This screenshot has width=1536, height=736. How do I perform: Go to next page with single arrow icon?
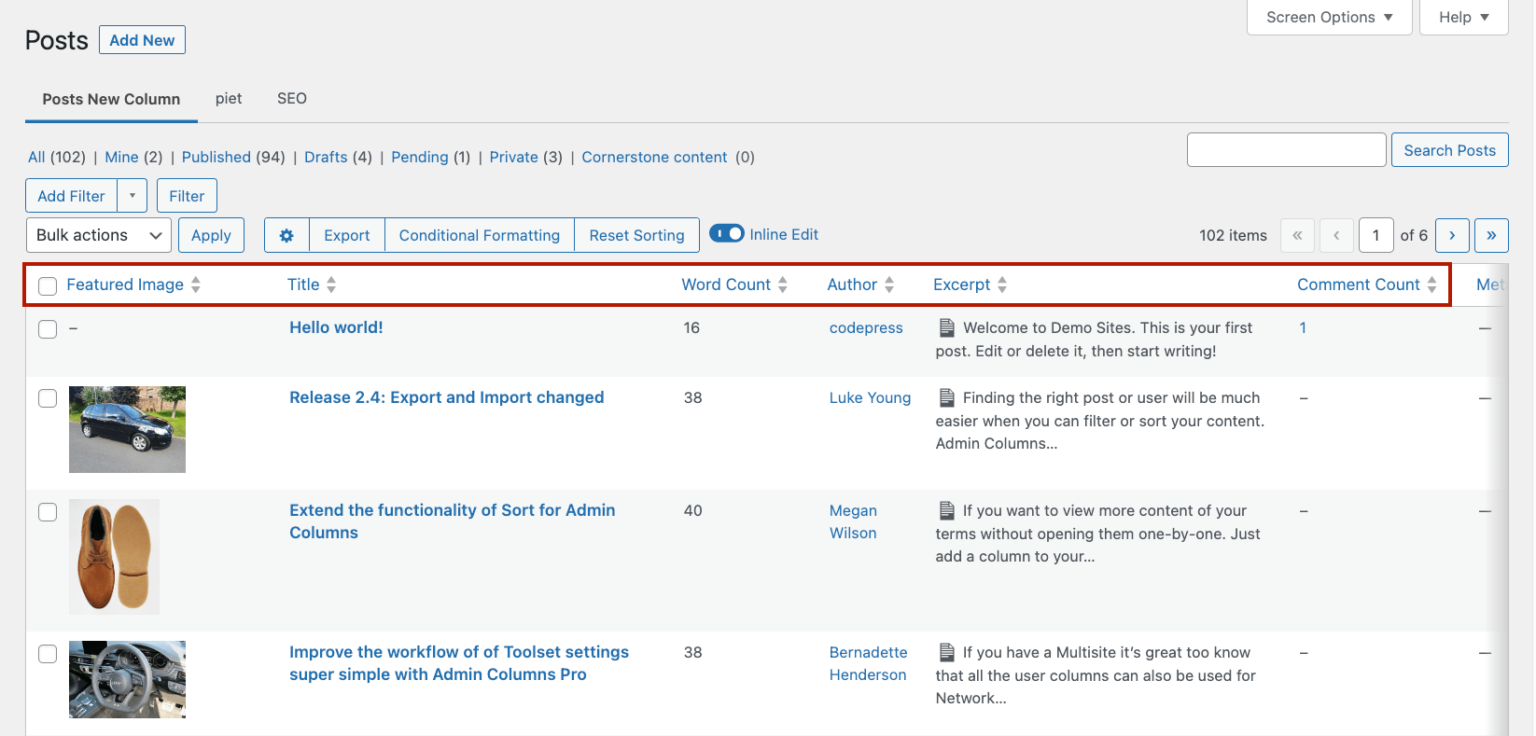click(1452, 235)
